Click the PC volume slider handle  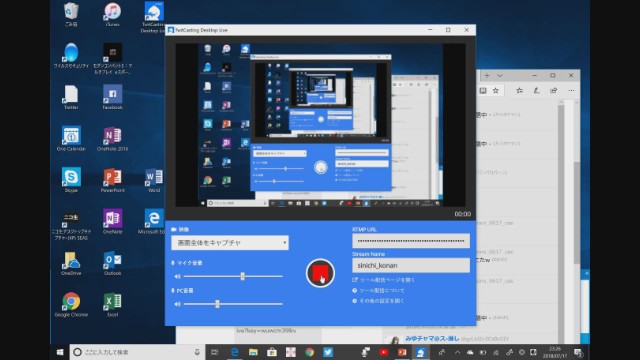(x=217, y=304)
